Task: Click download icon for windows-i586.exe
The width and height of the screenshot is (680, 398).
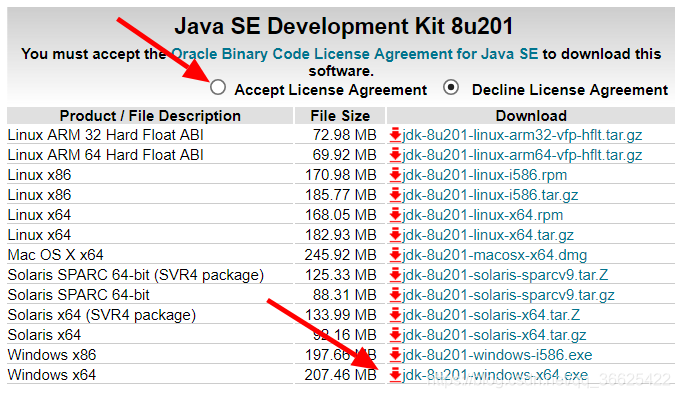Action: tap(395, 355)
